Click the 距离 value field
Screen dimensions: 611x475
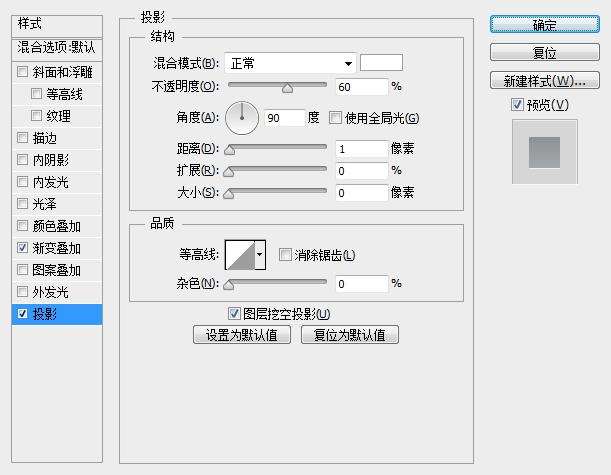pos(362,149)
